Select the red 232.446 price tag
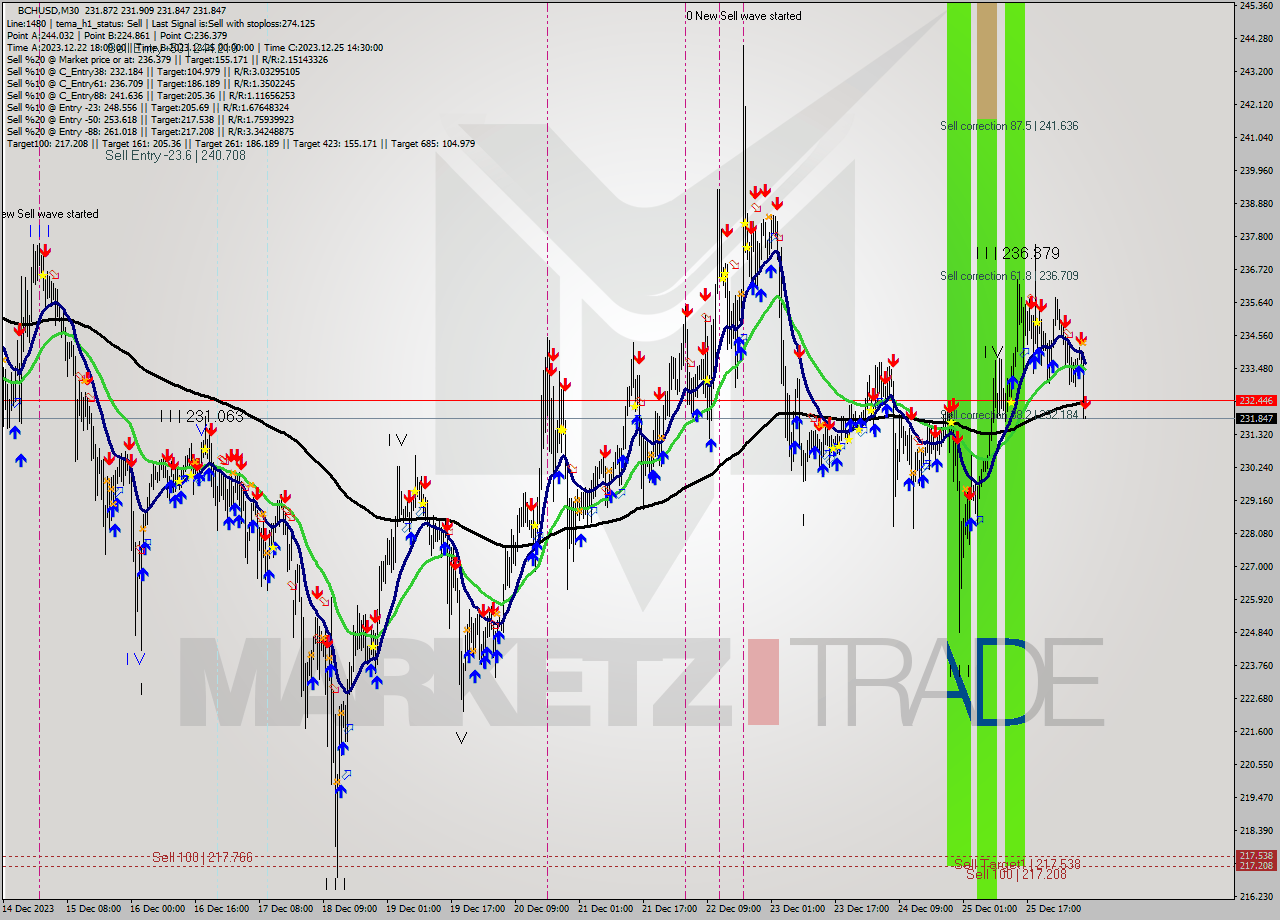The width and height of the screenshot is (1280, 920). coord(1257,400)
